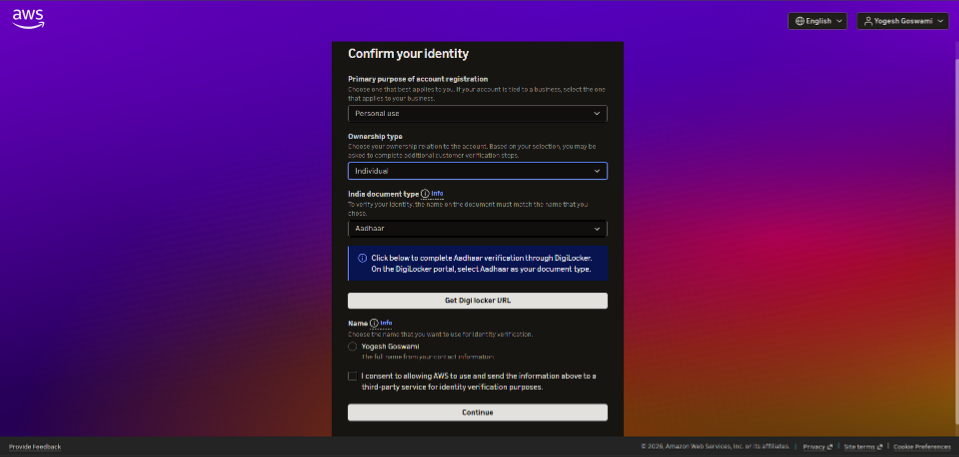Viewport: 959px width, 457px height.
Task: Open the Individual ownership type dropdown
Action: 478,171
